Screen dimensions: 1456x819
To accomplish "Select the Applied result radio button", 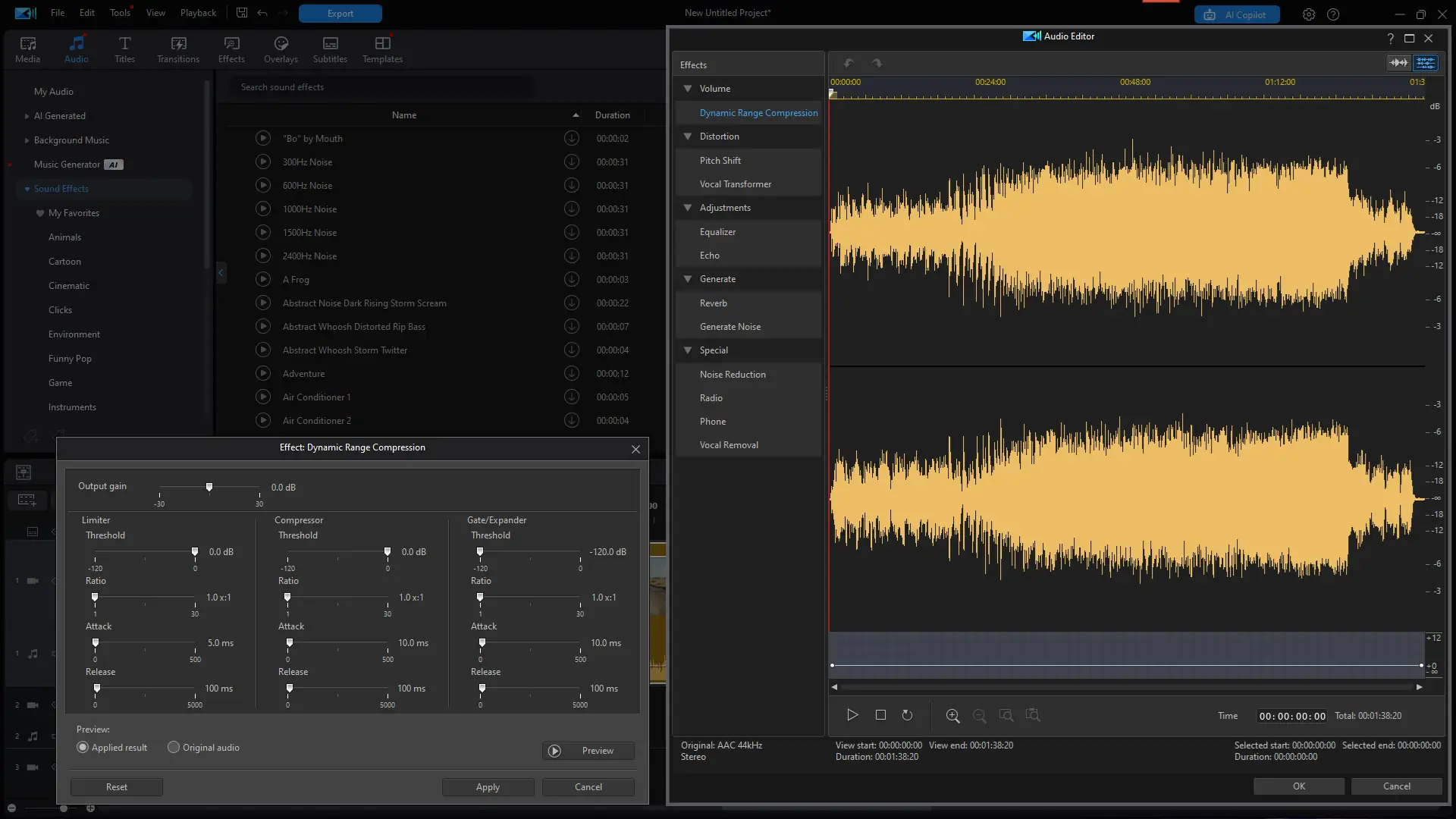I will [83, 748].
